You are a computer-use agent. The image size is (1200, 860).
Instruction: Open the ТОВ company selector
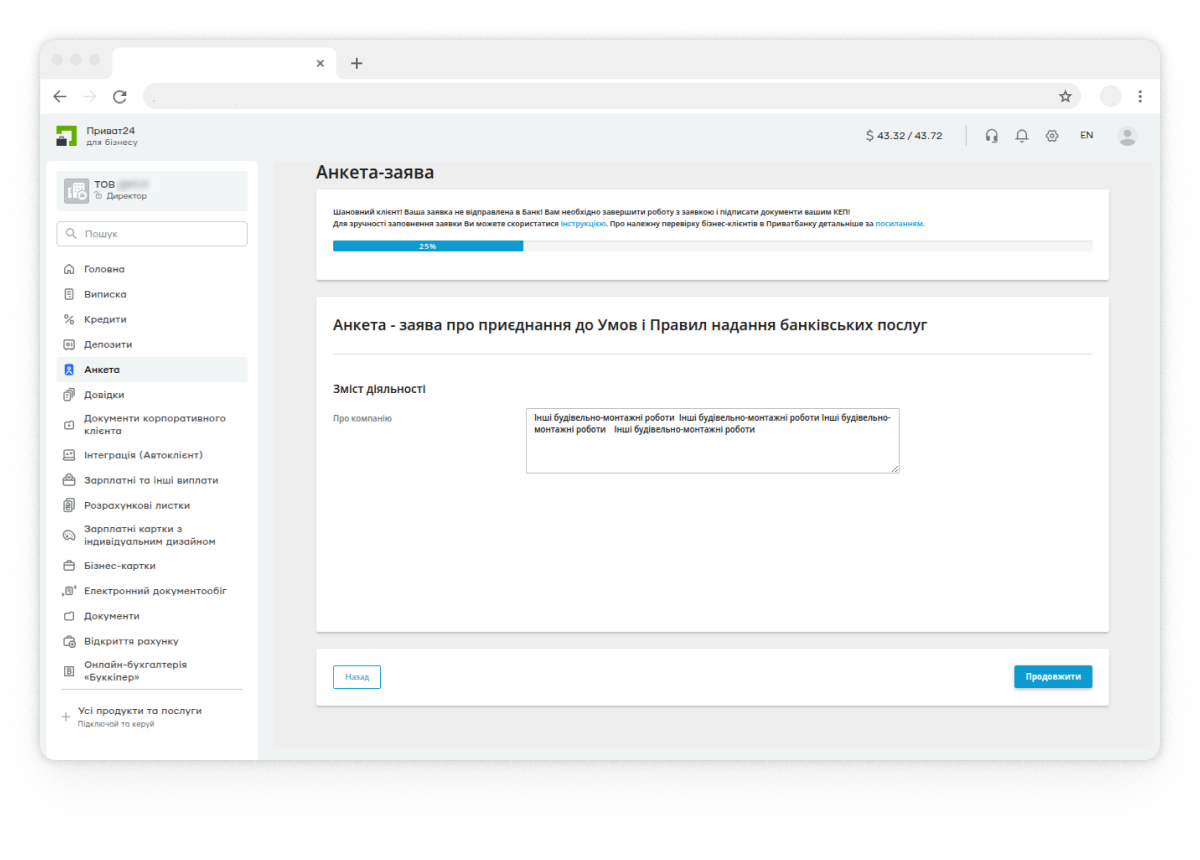[152, 190]
